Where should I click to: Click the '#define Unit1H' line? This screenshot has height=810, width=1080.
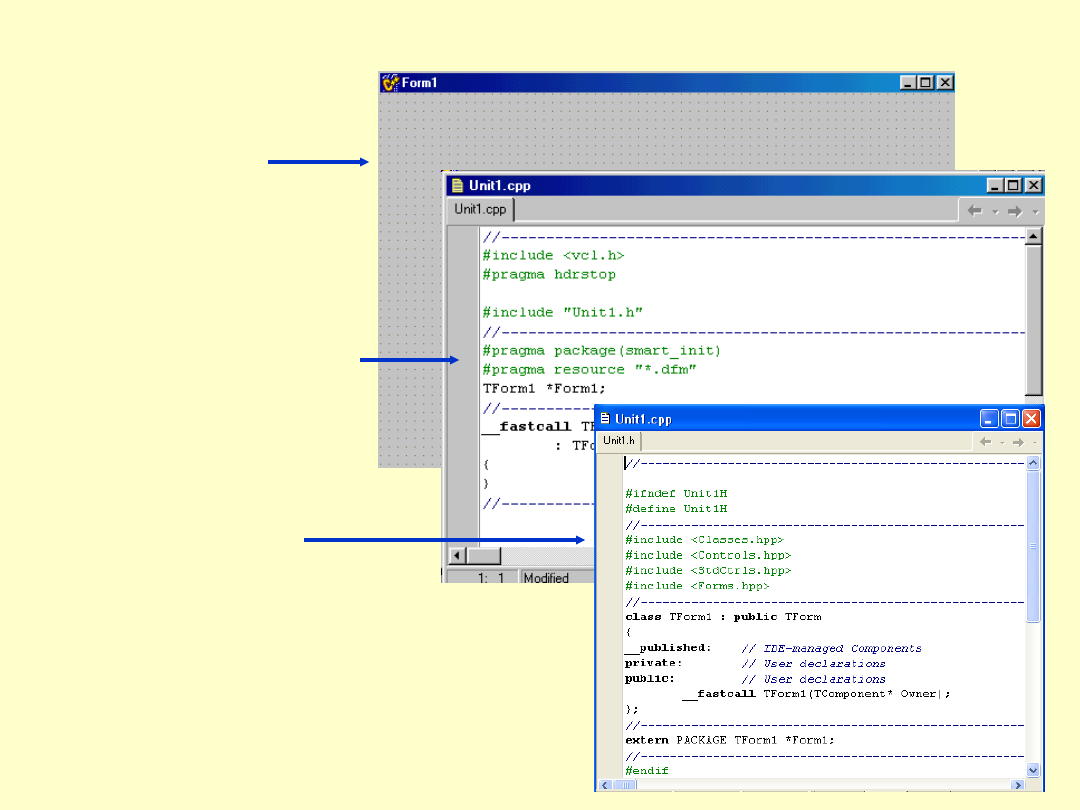coord(676,509)
